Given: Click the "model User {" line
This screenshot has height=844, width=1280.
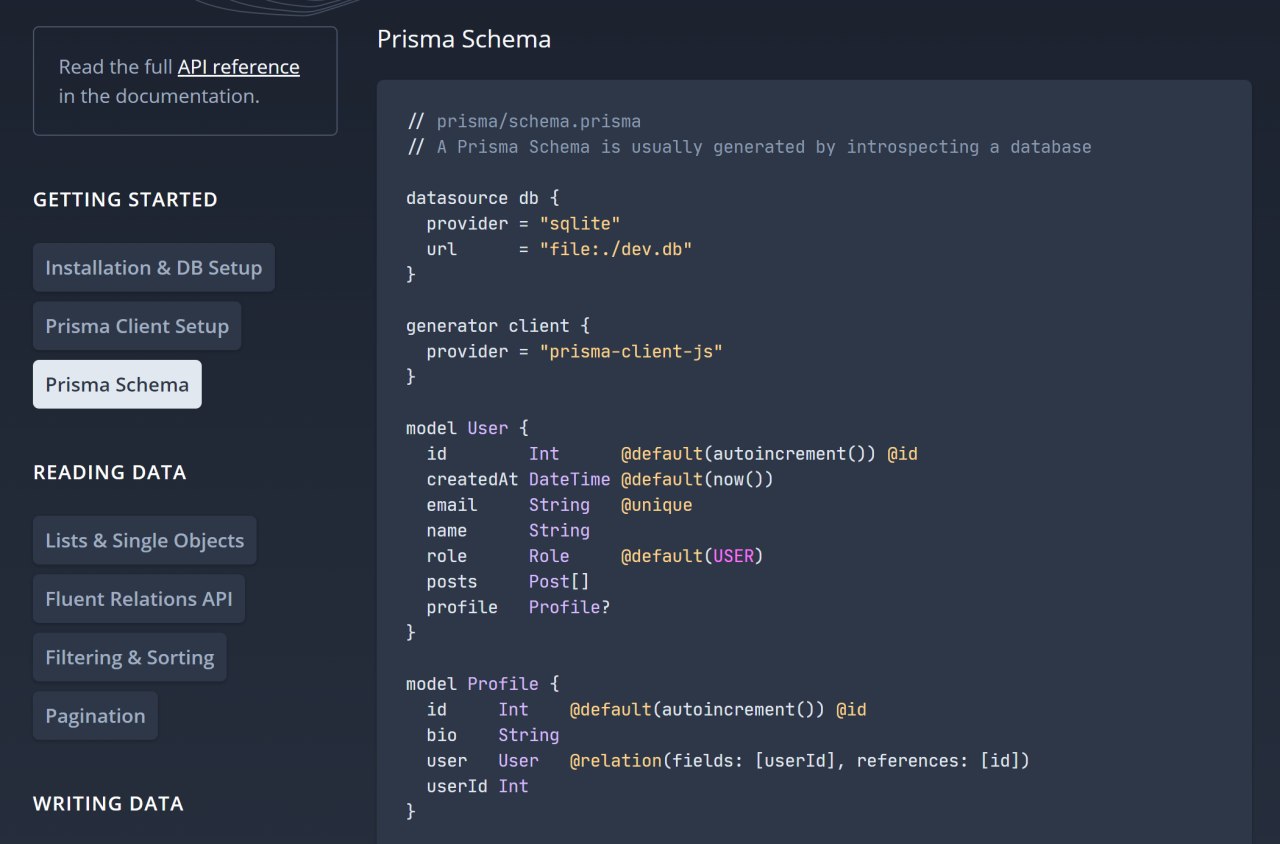Looking at the screenshot, I should click(x=467, y=428).
